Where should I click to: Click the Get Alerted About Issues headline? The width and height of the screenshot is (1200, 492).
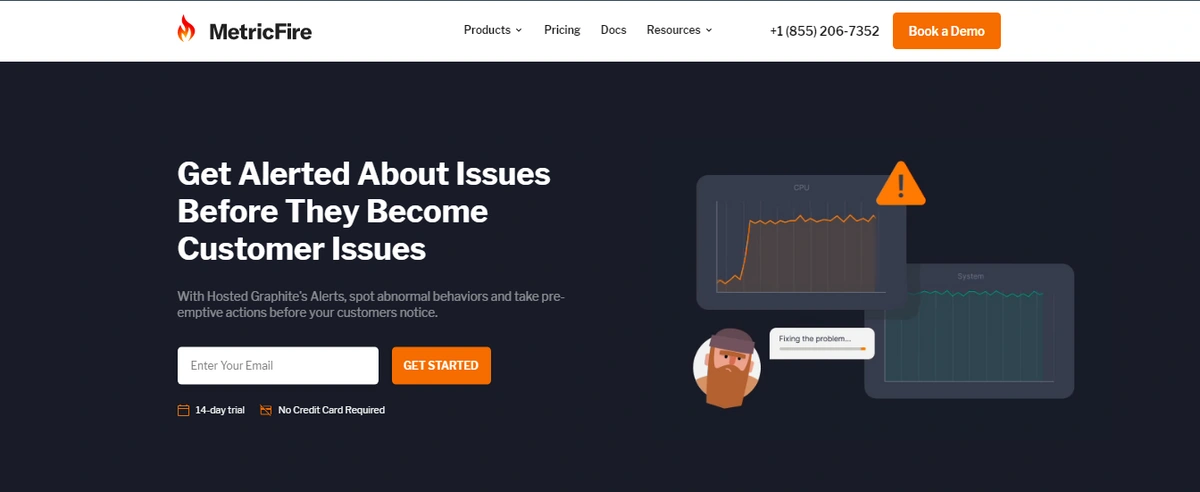point(364,211)
